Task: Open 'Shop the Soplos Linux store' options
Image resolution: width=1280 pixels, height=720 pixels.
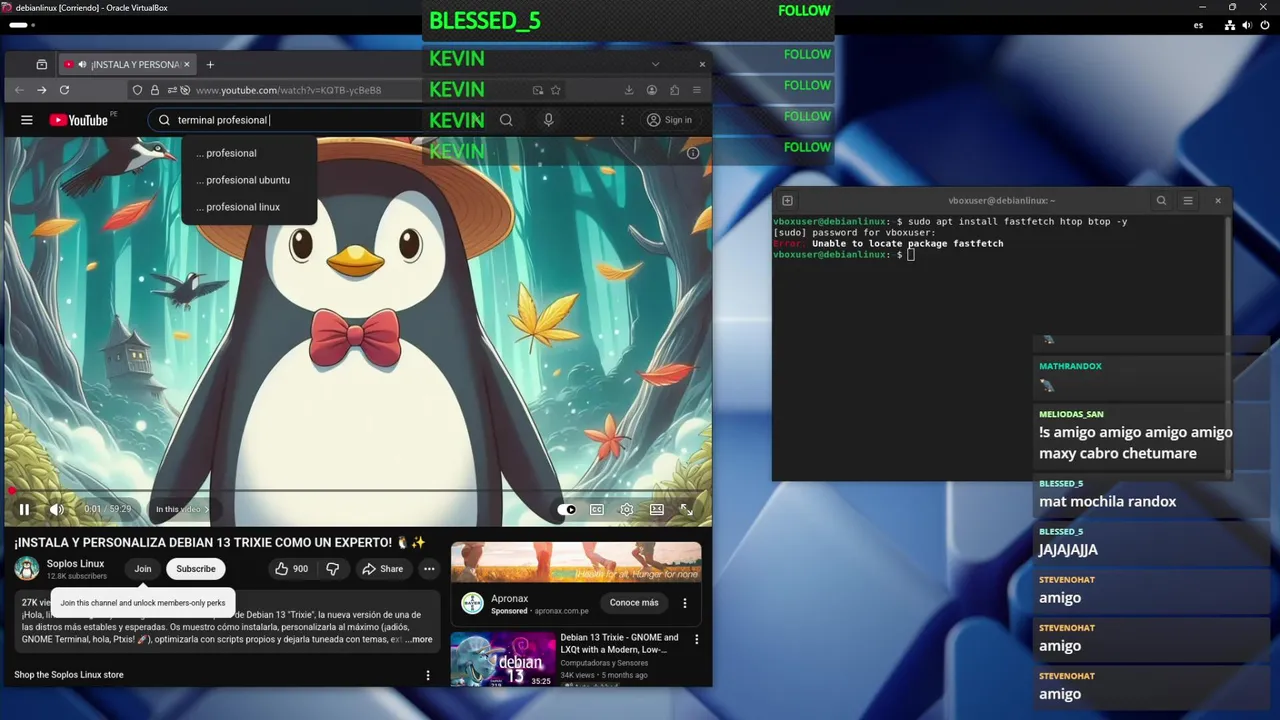Action: coord(428,675)
